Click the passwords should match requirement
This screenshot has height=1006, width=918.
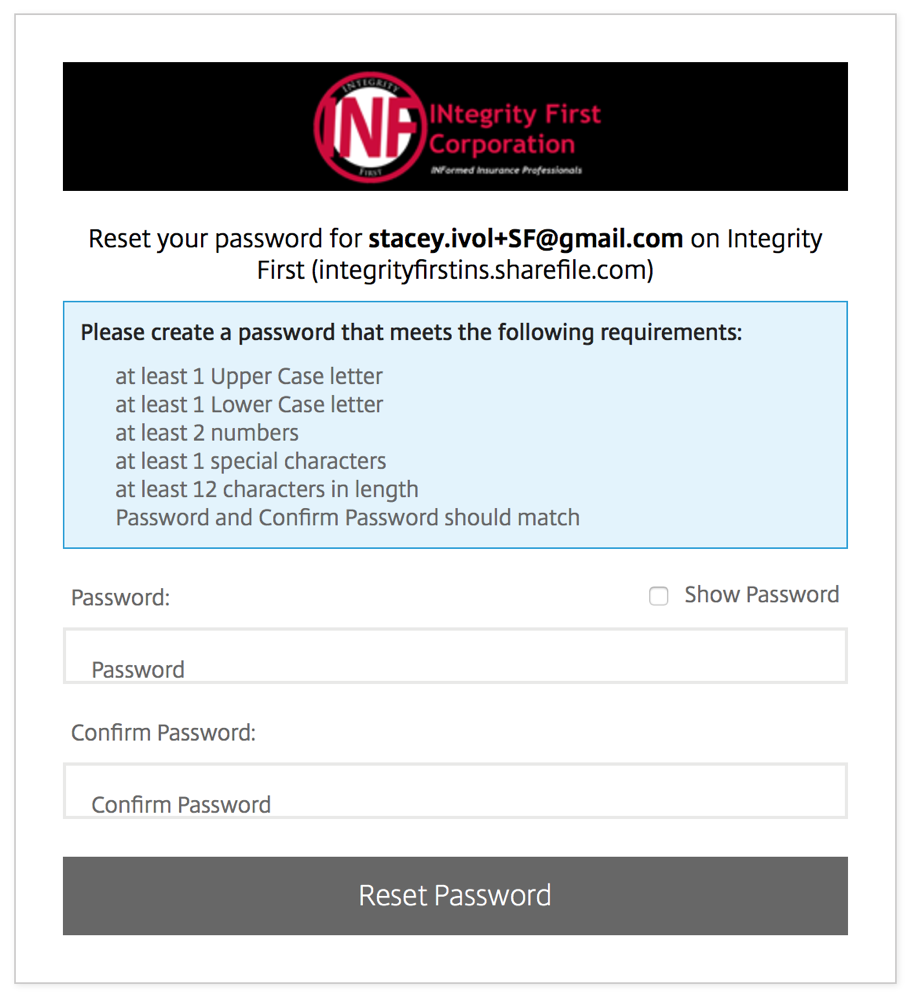348,517
